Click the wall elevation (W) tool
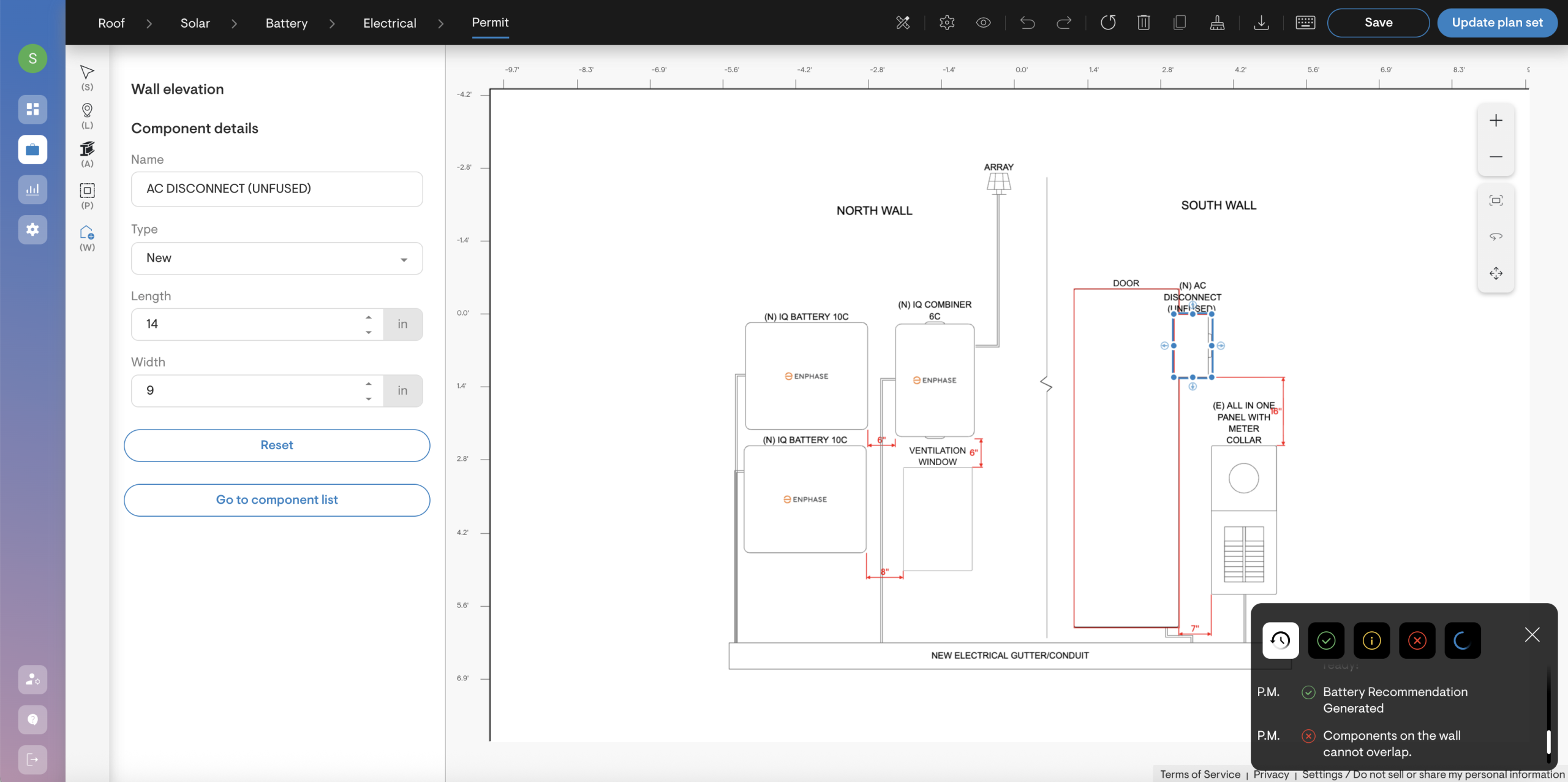Image resolution: width=1568 pixels, height=782 pixels. coord(87,233)
